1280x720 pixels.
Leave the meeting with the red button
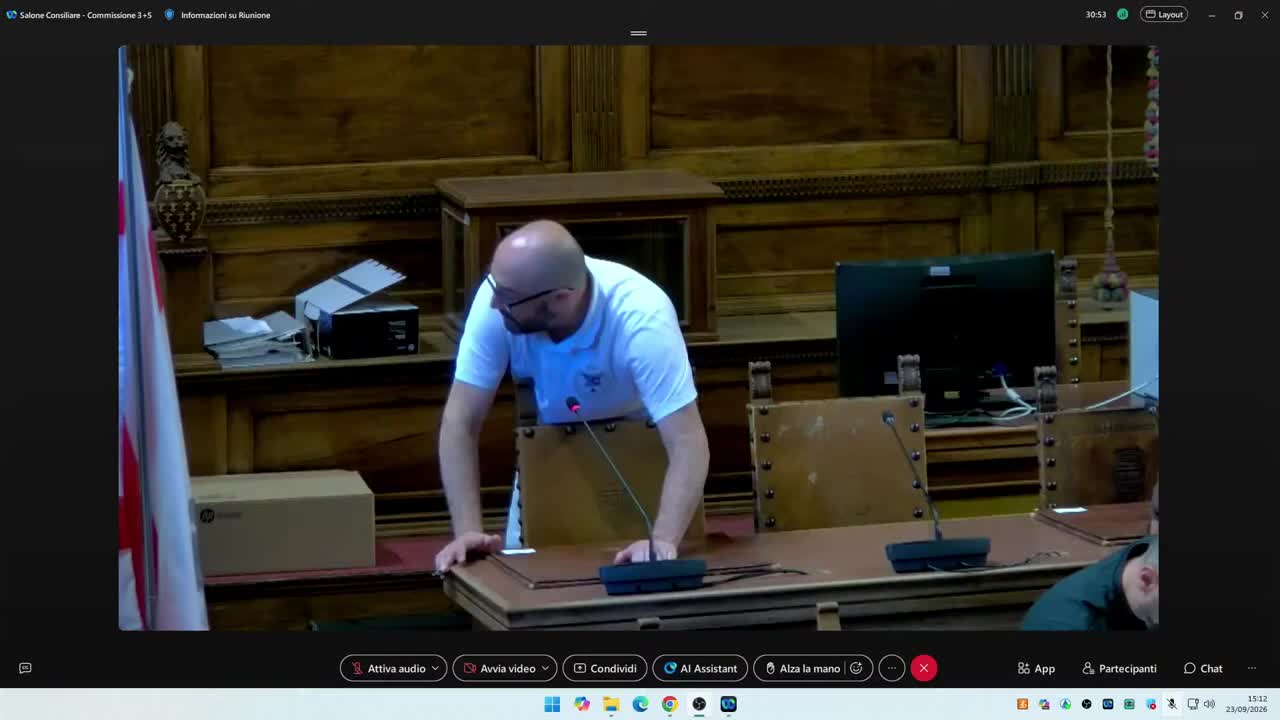pyautogui.click(x=924, y=668)
